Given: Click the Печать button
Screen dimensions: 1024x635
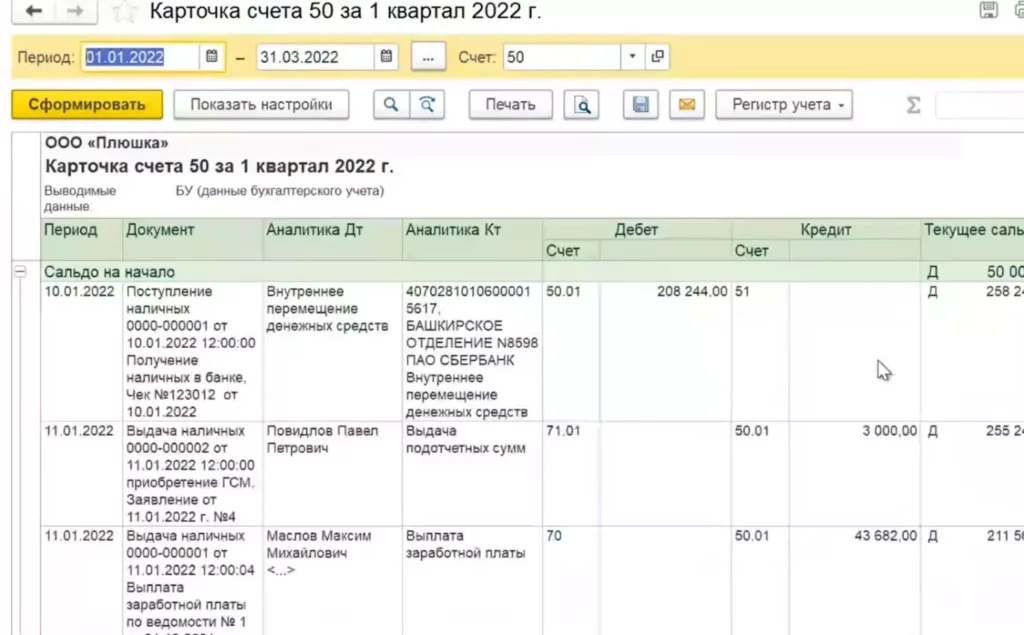Looking at the screenshot, I should click(510, 105).
